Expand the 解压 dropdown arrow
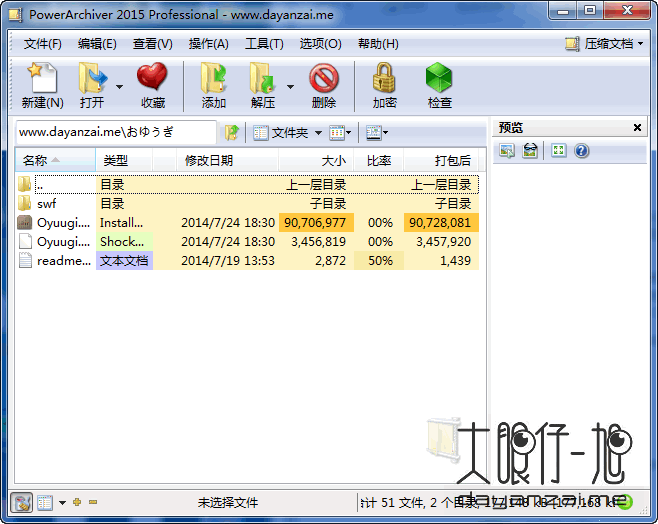This screenshot has height=524, width=658. tap(290, 86)
